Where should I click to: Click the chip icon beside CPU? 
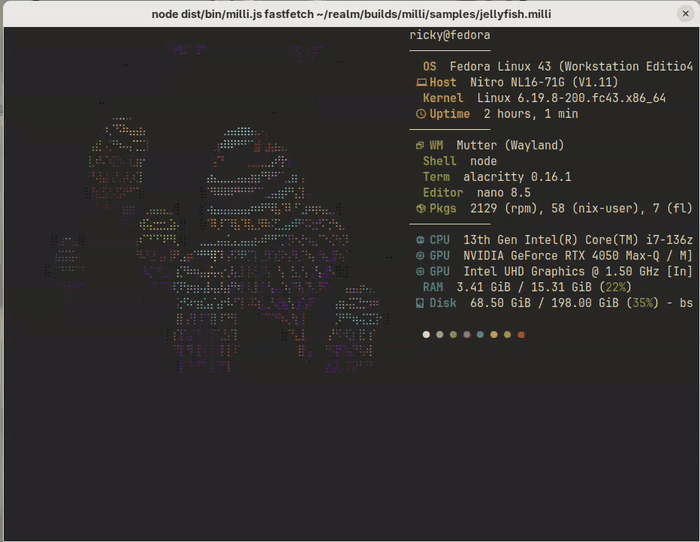[x=420, y=240]
